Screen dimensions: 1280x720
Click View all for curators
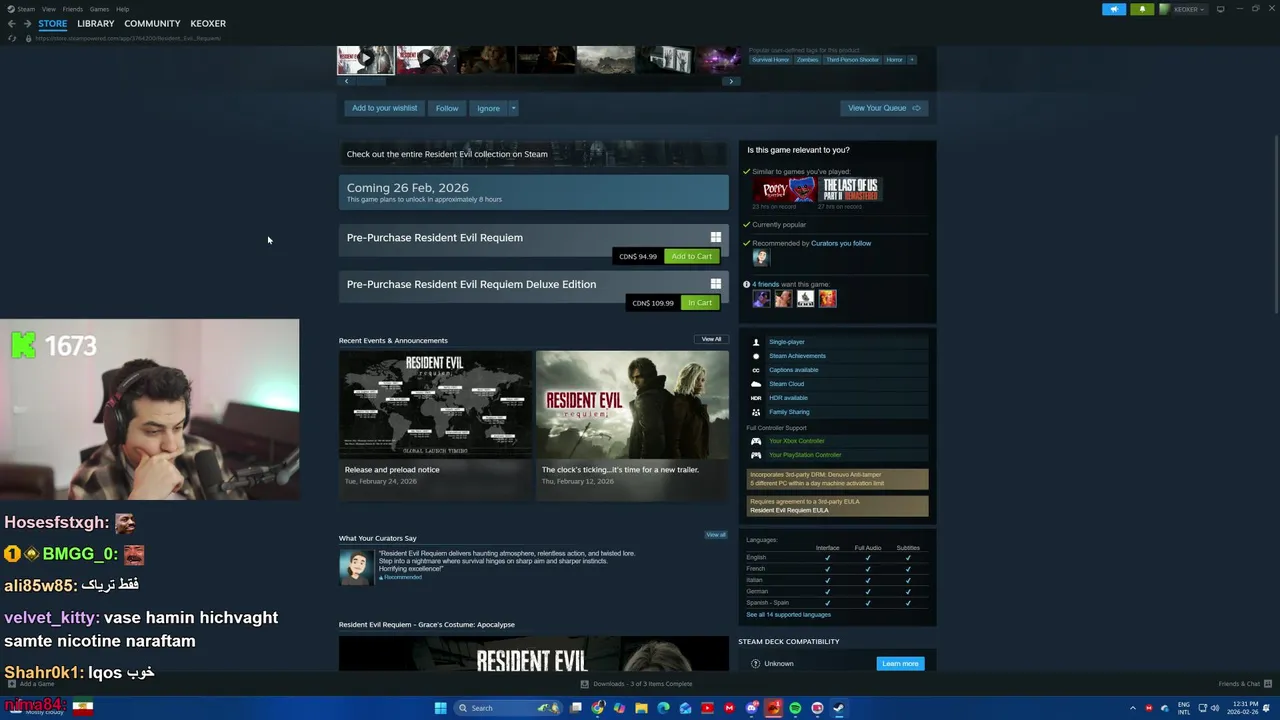(x=716, y=535)
